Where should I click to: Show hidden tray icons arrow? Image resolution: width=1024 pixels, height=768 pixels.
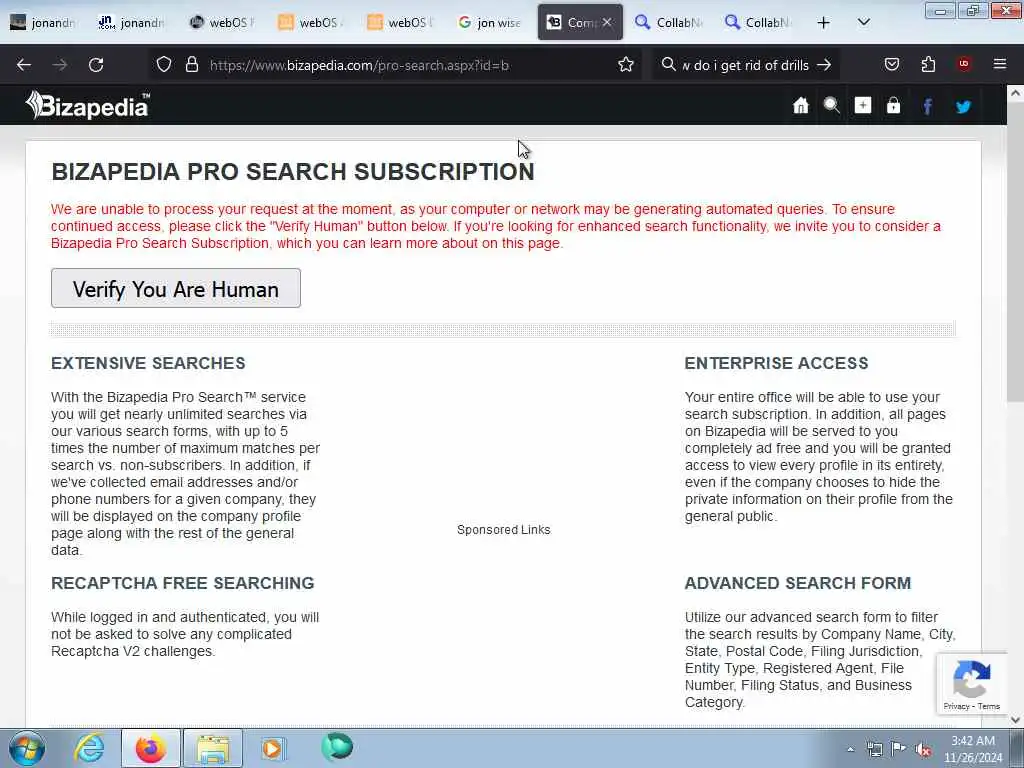(850, 750)
